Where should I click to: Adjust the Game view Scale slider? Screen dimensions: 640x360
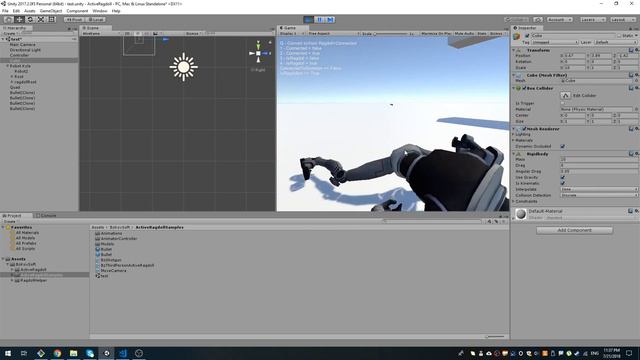pyautogui.click(x=390, y=33)
